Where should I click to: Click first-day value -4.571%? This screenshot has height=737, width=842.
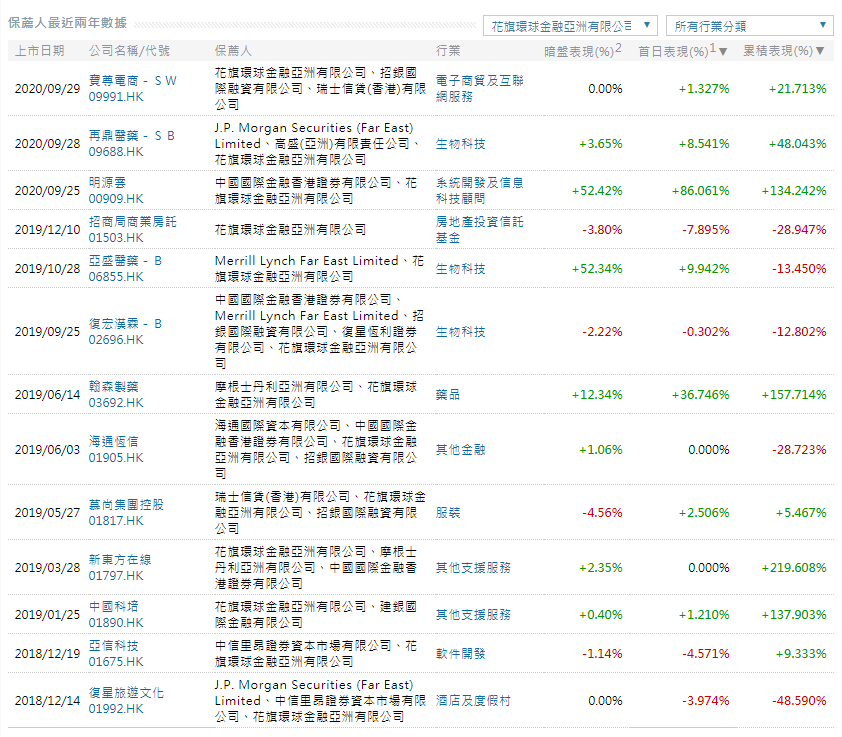coord(706,654)
